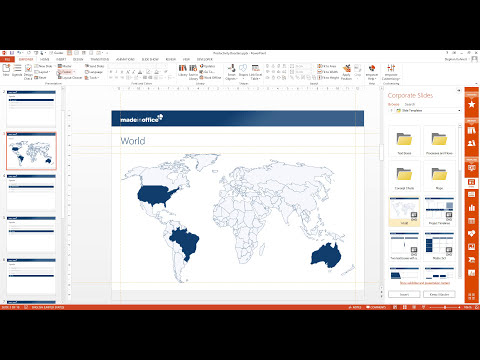This screenshot has width=480, height=360.
Task: Open the grid icon at the sidebar bottom
Action: pos(471,296)
